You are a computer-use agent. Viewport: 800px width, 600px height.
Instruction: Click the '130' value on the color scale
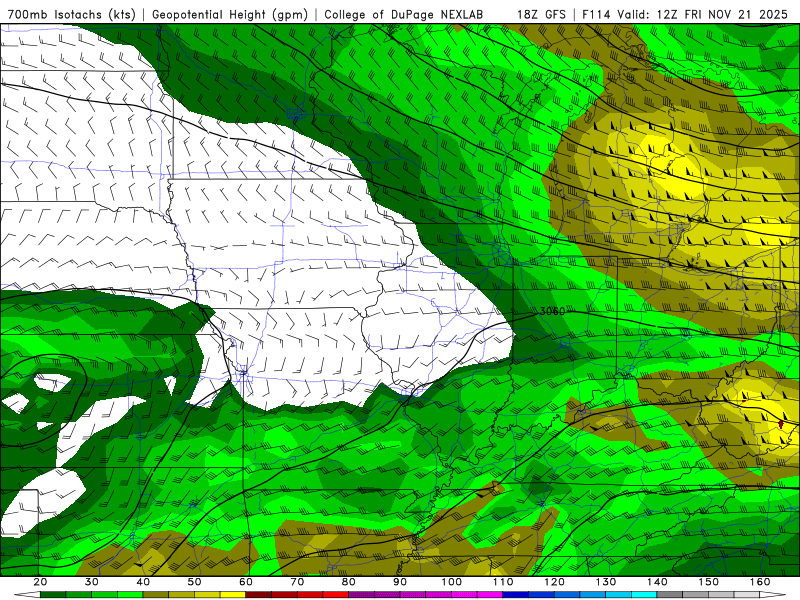click(x=606, y=582)
